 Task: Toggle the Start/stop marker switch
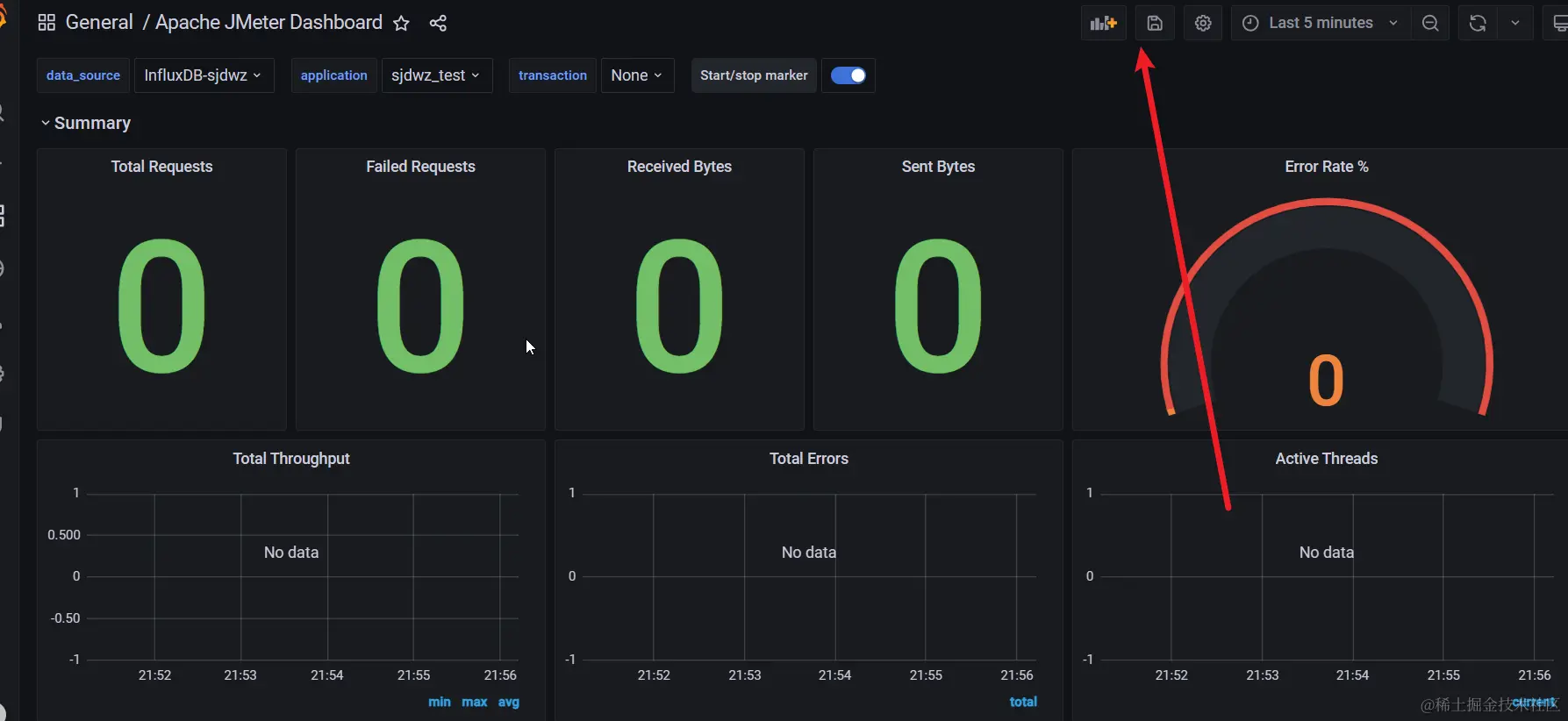pyautogui.click(x=848, y=75)
